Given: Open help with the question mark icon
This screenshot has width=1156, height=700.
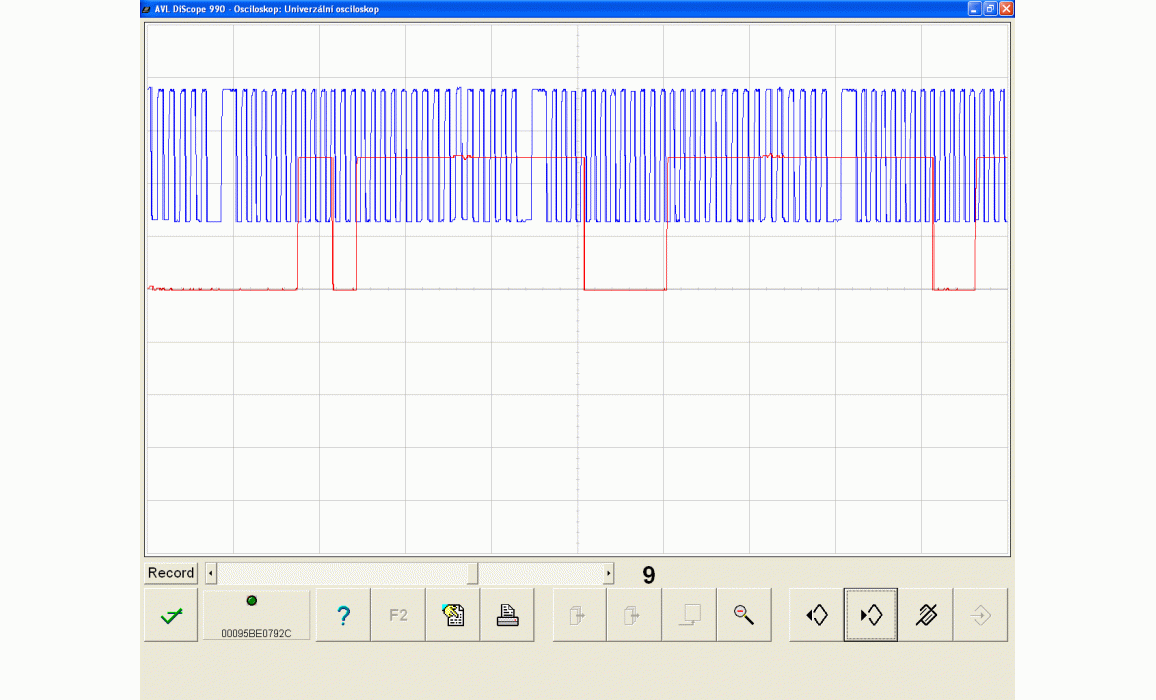Looking at the screenshot, I should [343, 616].
